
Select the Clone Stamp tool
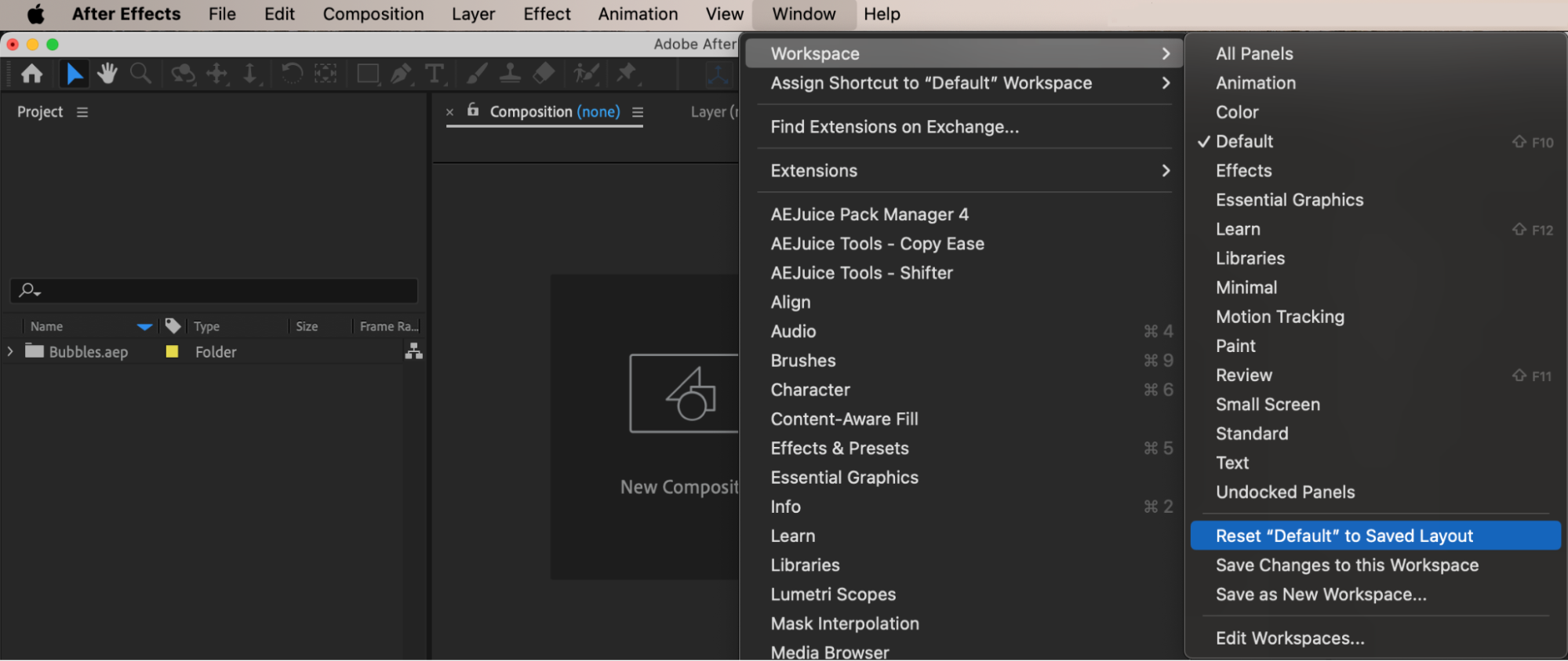tap(510, 74)
